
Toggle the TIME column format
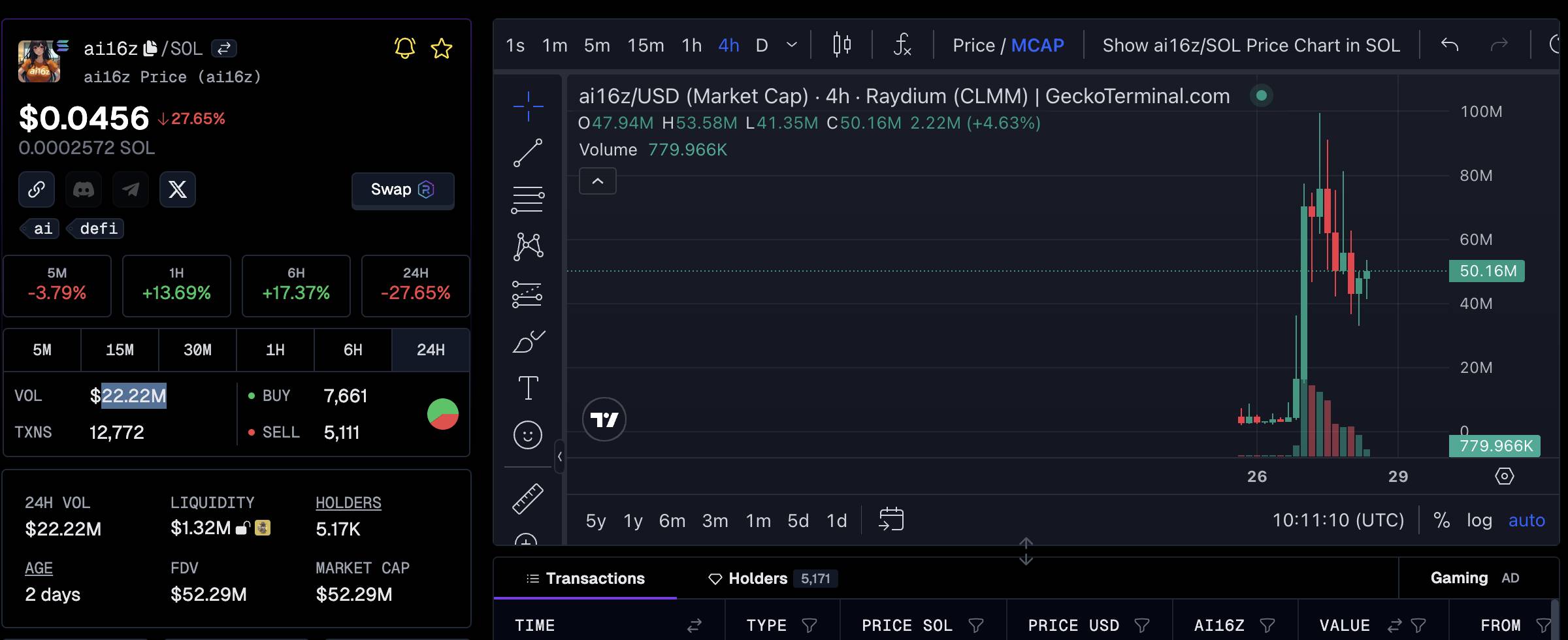tap(694, 626)
